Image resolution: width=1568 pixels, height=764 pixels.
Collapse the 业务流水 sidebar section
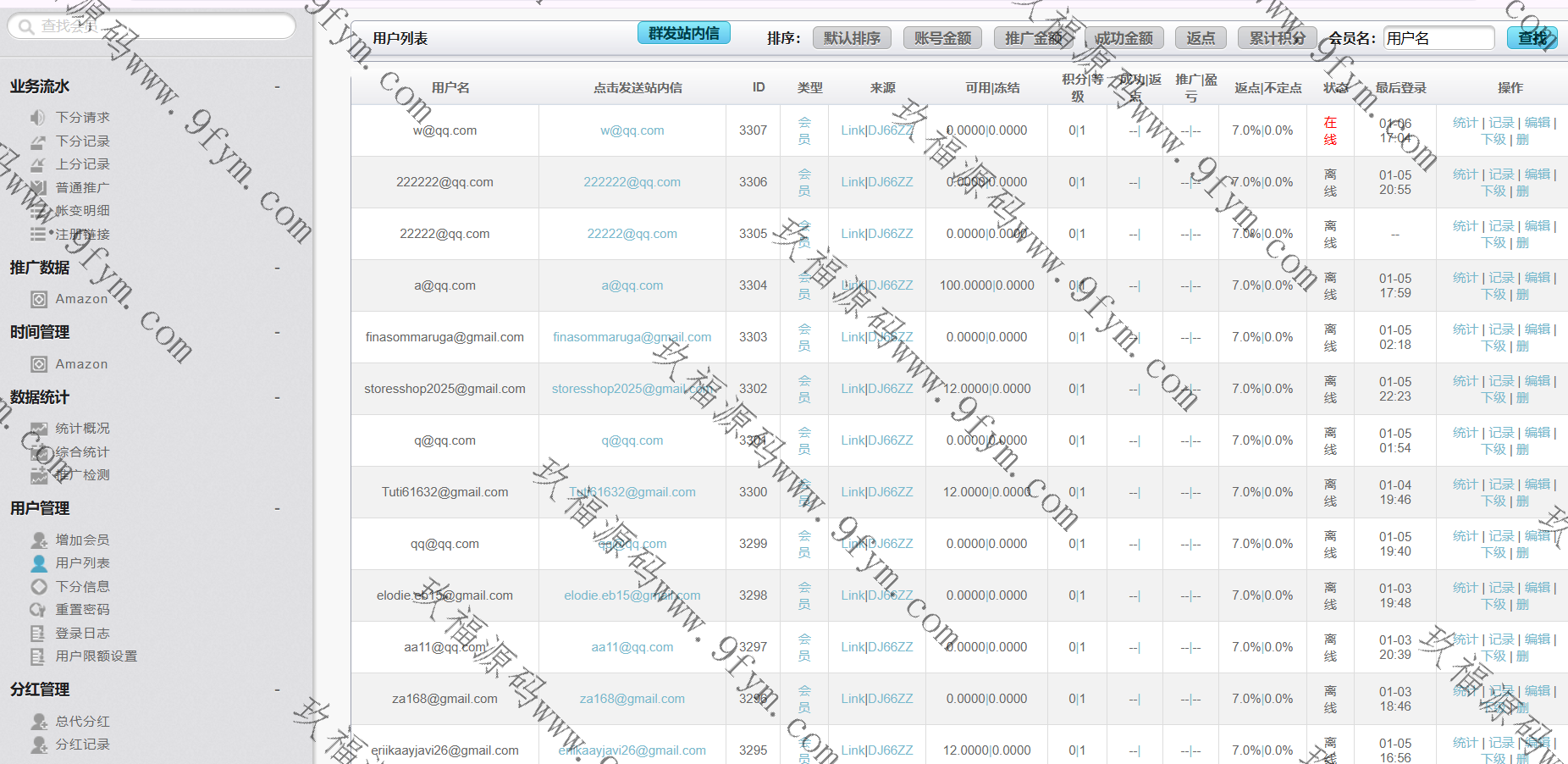277,87
